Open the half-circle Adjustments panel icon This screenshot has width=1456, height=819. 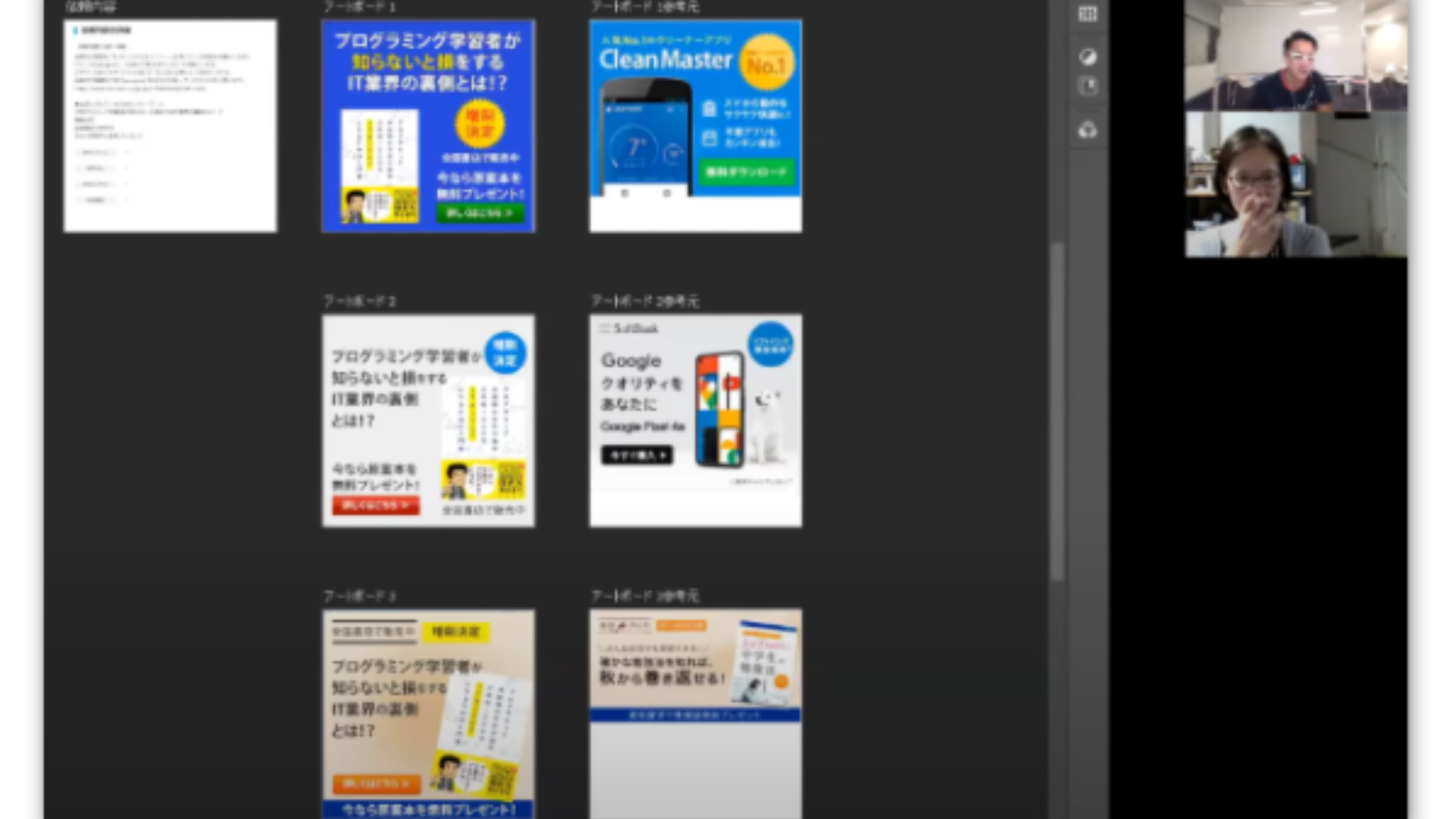point(1087,57)
